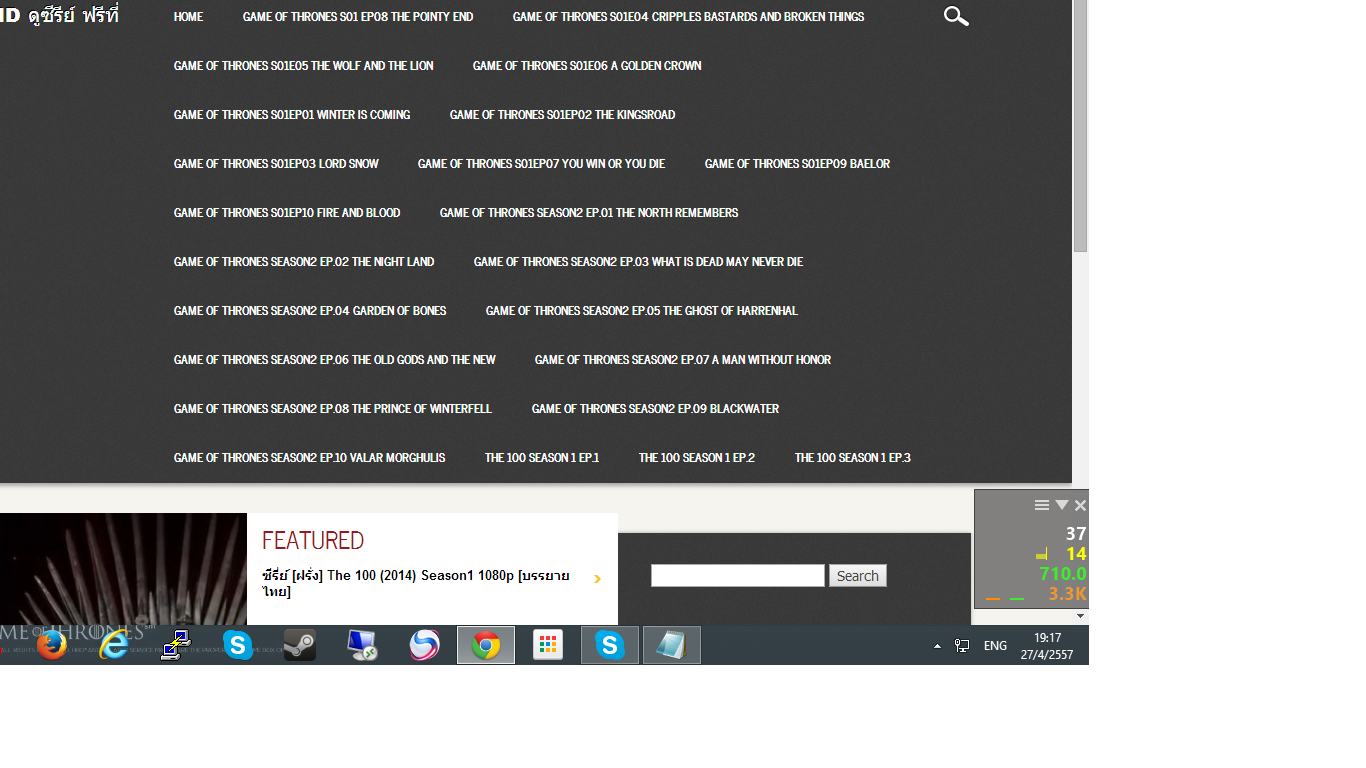Open Season2 EP.10 Valar Morghulis link
The image size is (1366, 768).
[x=309, y=458]
